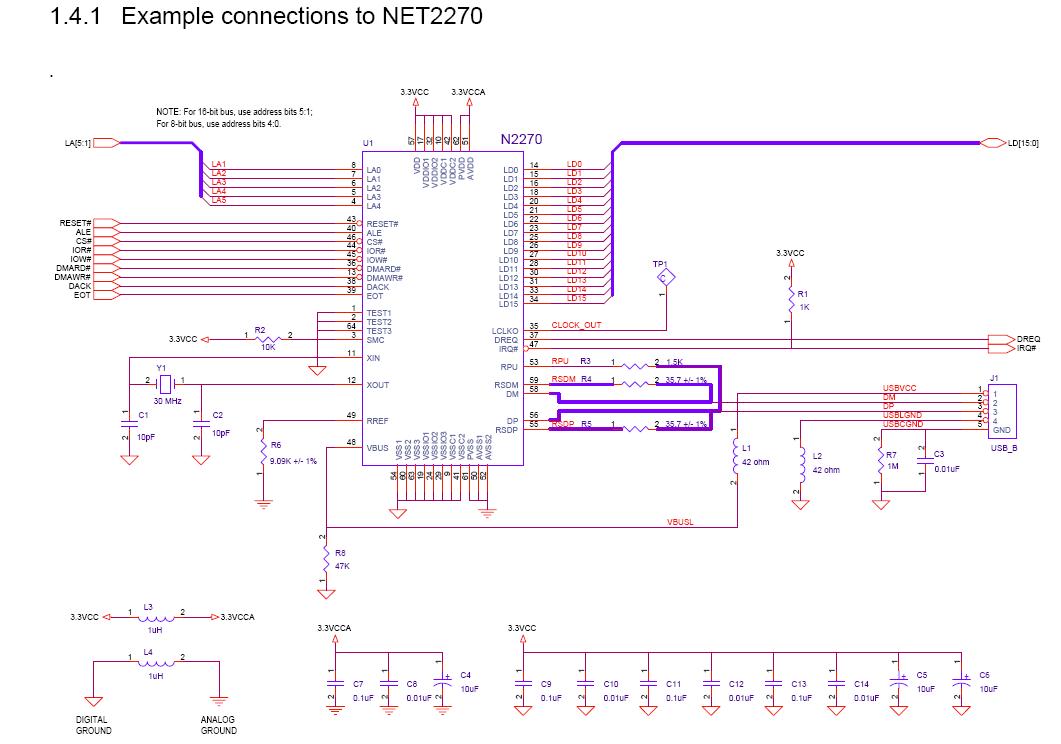This screenshot has height=744, width=1061.
Task: Click the R3 1.5K resistor symbol
Action: click(635, 366)
